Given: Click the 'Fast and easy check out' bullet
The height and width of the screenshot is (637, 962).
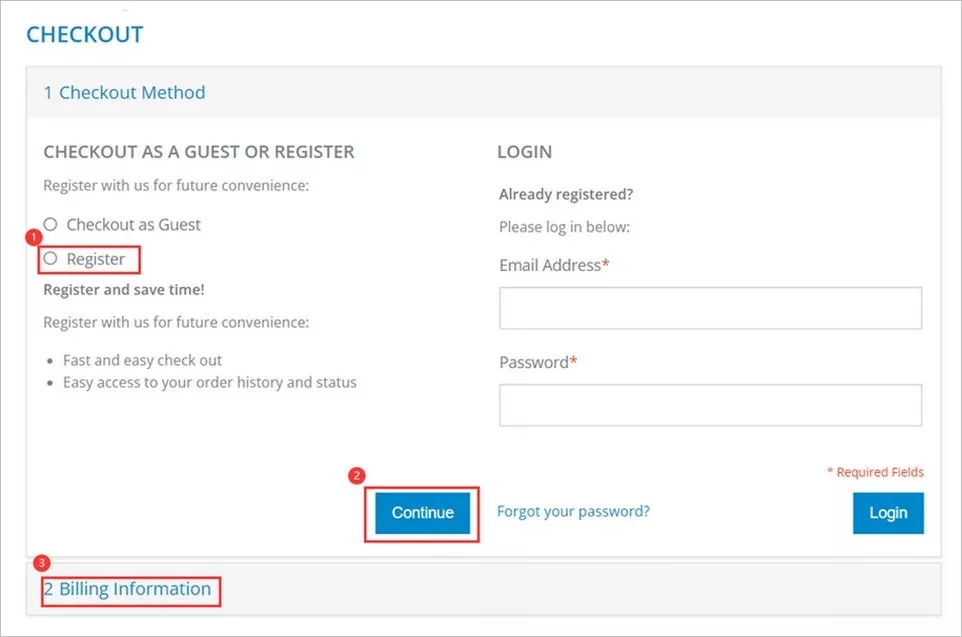Looking at the screenshot, I should [x=142, y=360].
